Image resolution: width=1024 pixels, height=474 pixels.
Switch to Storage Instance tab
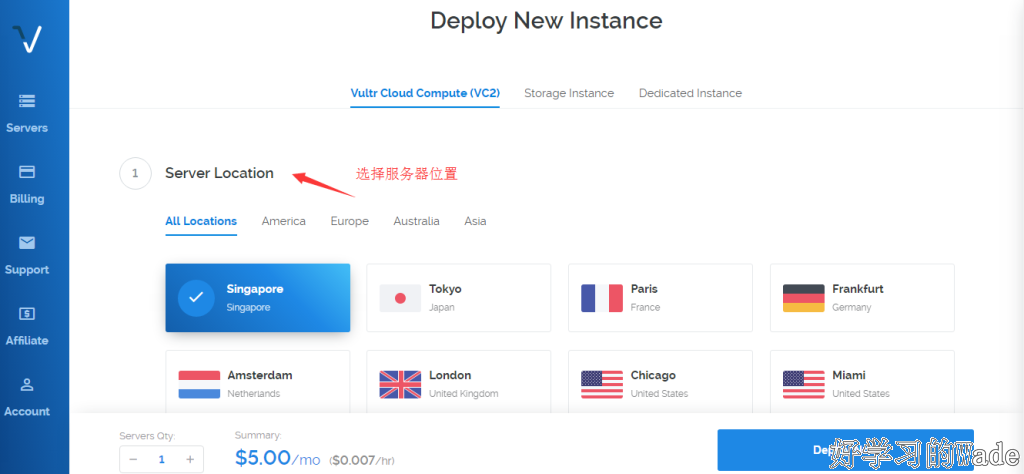pos(569,93)
